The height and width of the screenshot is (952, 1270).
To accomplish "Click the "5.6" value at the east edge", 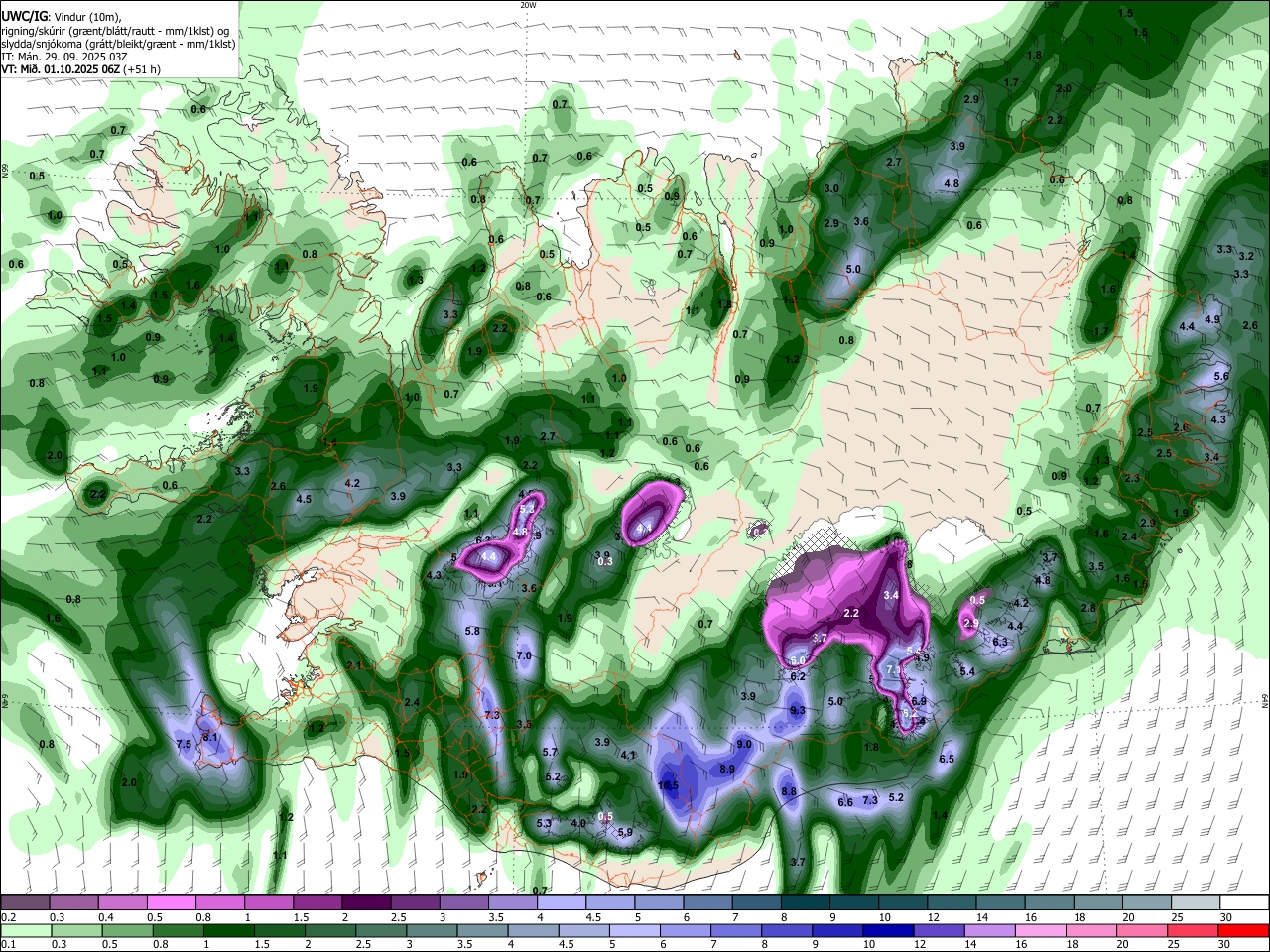I will point(1221,376).
